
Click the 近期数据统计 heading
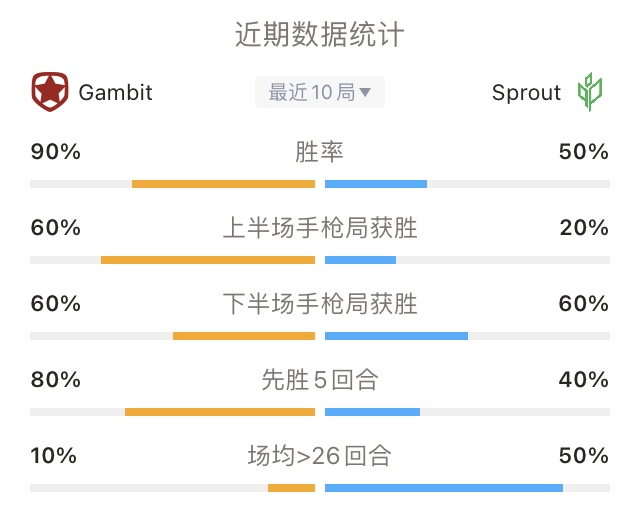tap(320, 34)
